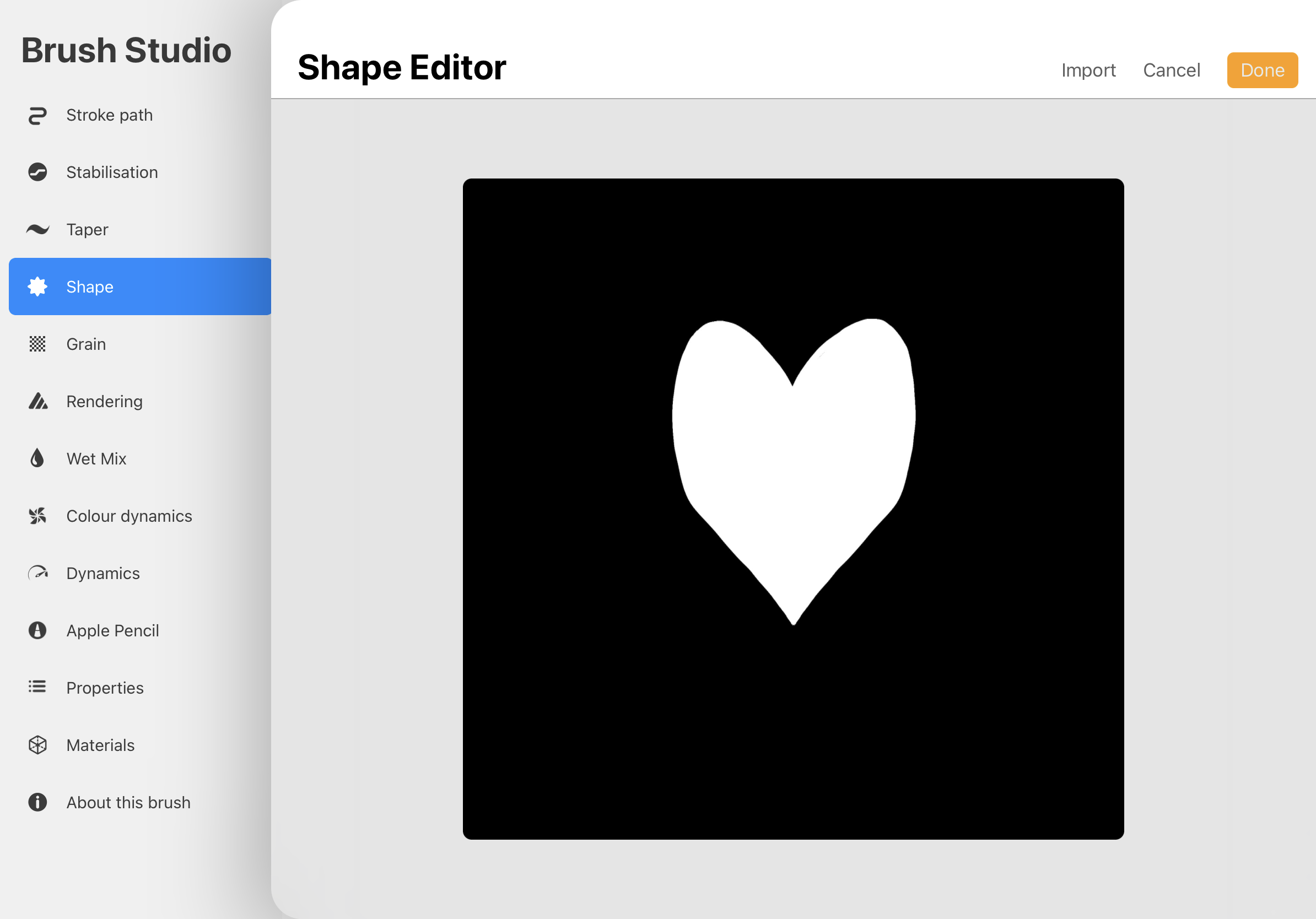Click the Brush Studio title
Screen dimensions: 1316x919
click(x=126, y=50)
